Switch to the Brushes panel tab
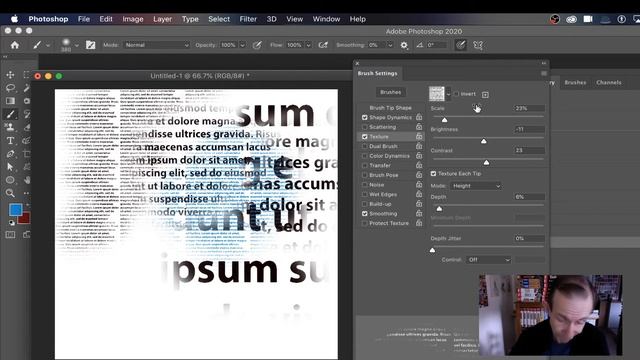This screenshot has width=640, height=360. (x=575, y=82)
